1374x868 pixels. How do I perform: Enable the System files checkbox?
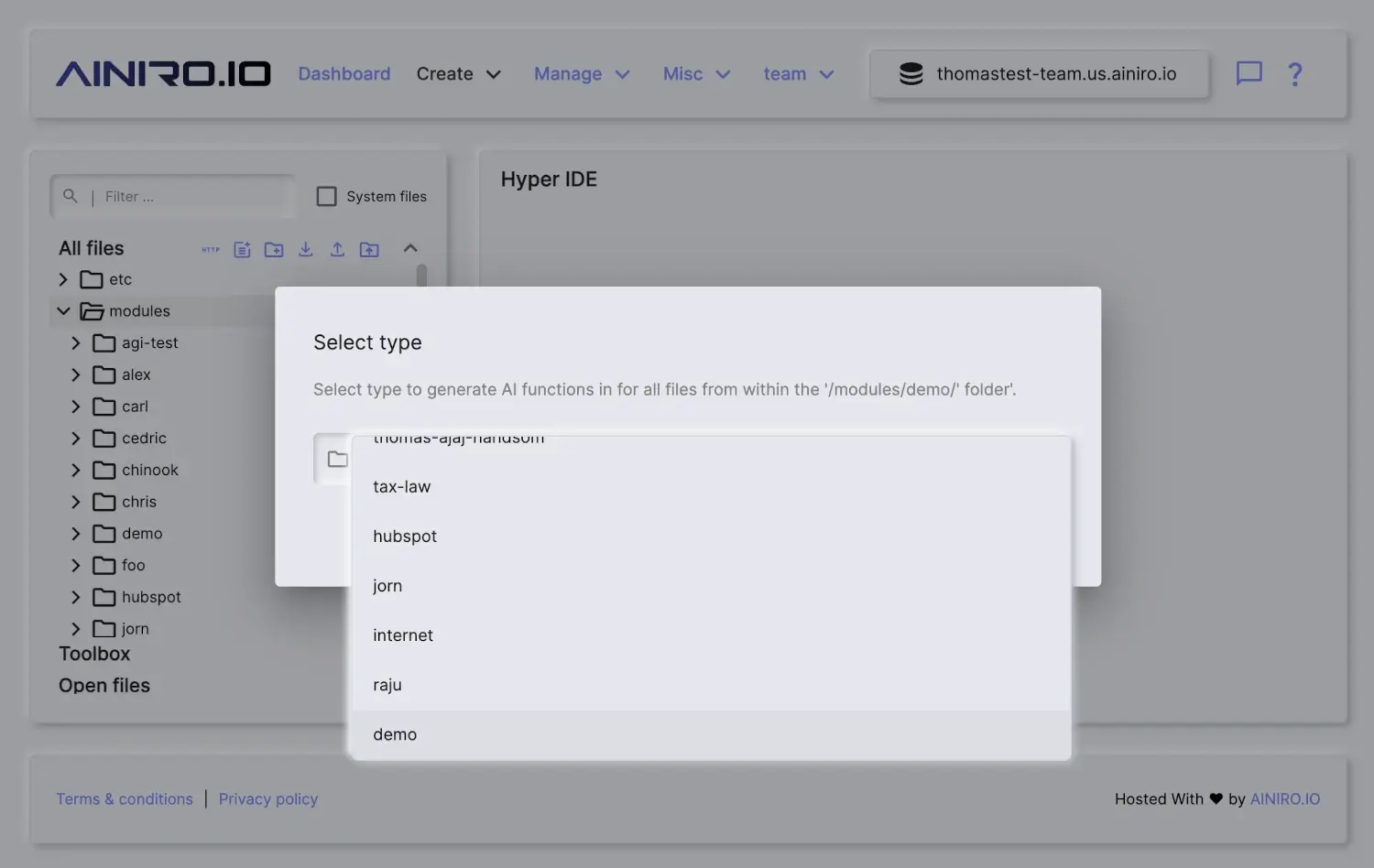[326, 196]
